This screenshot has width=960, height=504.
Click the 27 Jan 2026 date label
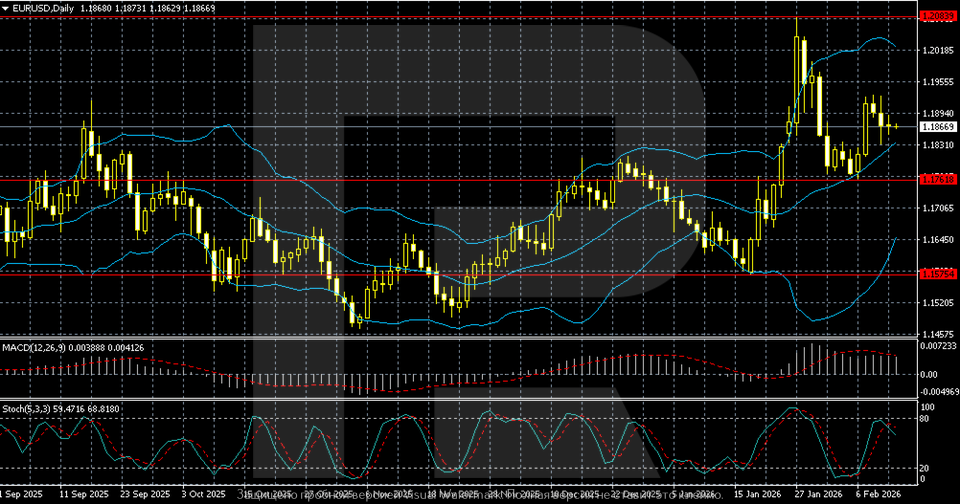pyautogui.click(x=816, y=494)
